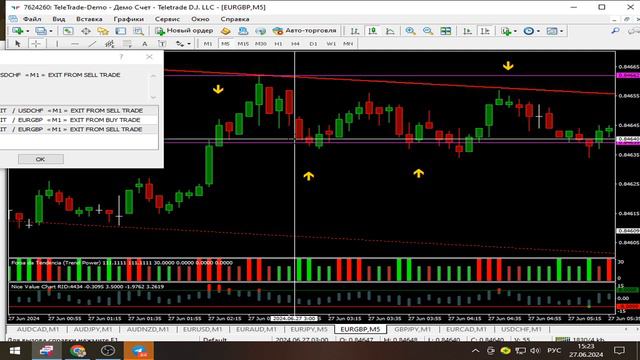The image size is (640, 360).
Task: Open the taskbar volume control
Action: coord(535,351)
